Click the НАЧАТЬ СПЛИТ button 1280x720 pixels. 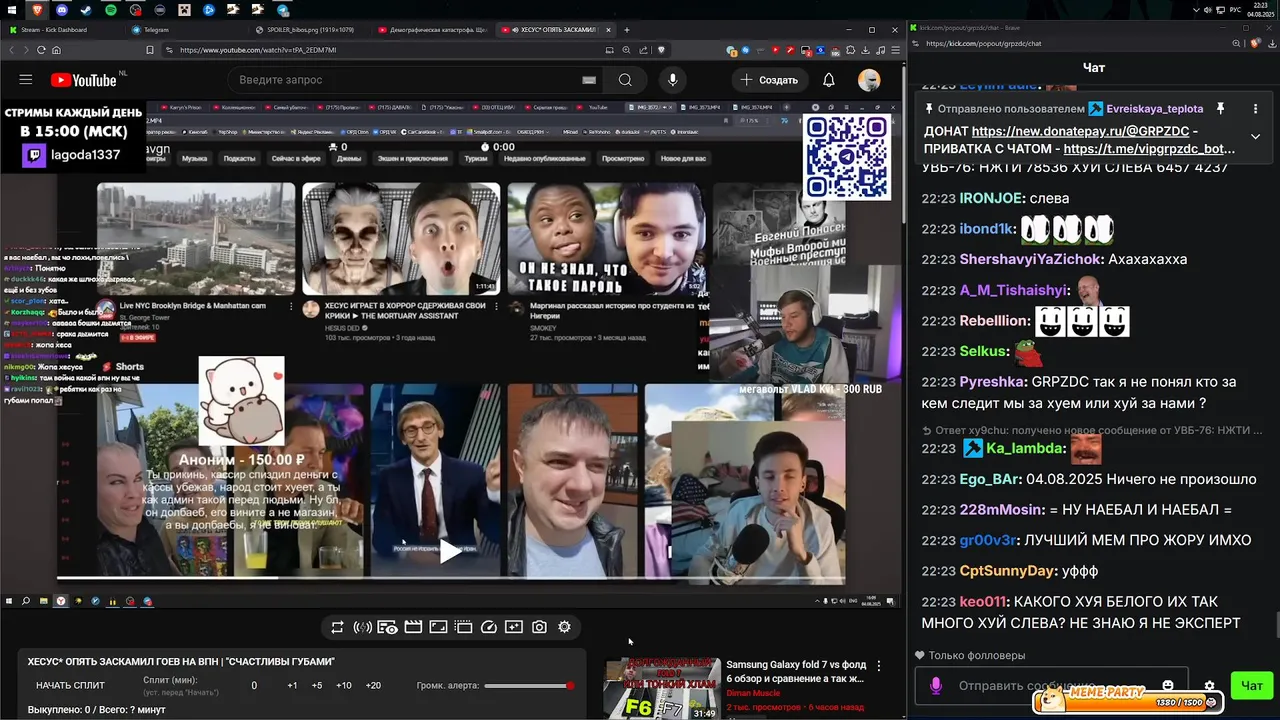coord(70,685)
